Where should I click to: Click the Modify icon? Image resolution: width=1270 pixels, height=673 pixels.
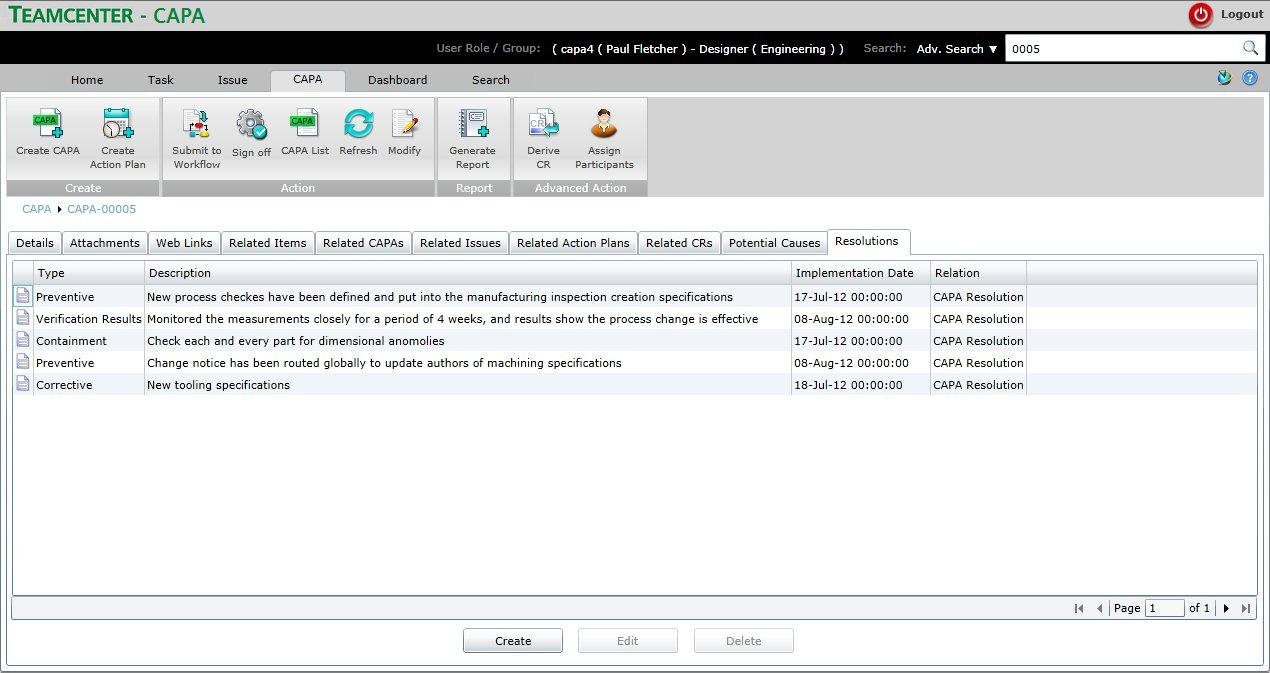point(404,124)
